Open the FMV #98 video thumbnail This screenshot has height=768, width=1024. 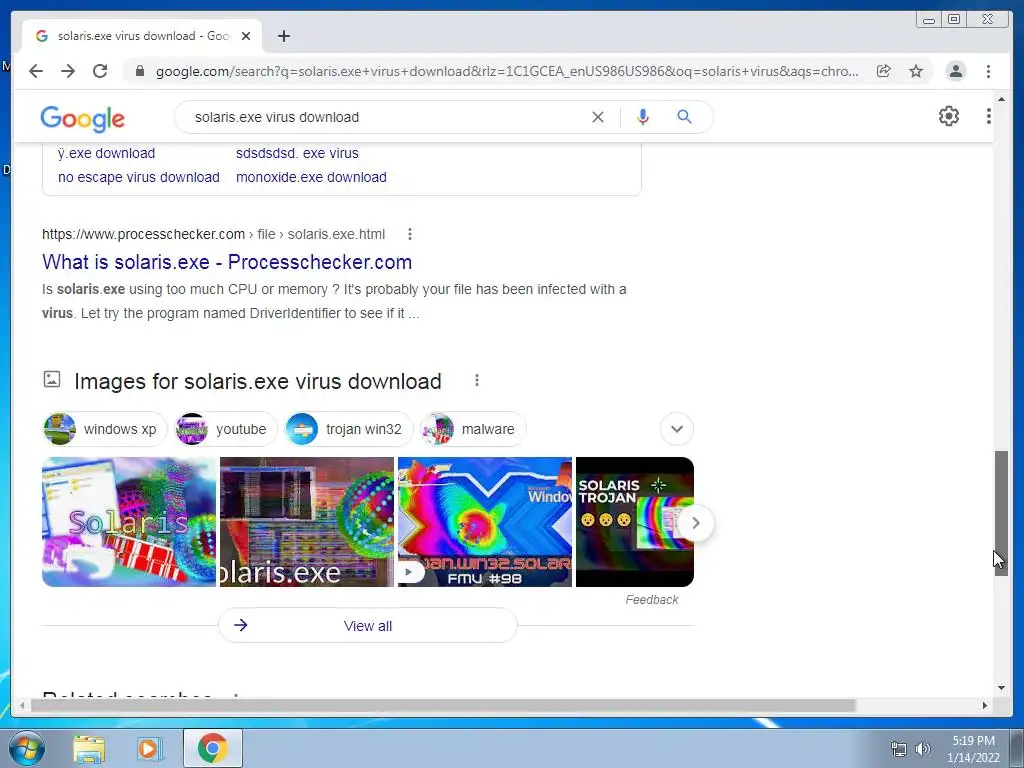click(485, 522)
